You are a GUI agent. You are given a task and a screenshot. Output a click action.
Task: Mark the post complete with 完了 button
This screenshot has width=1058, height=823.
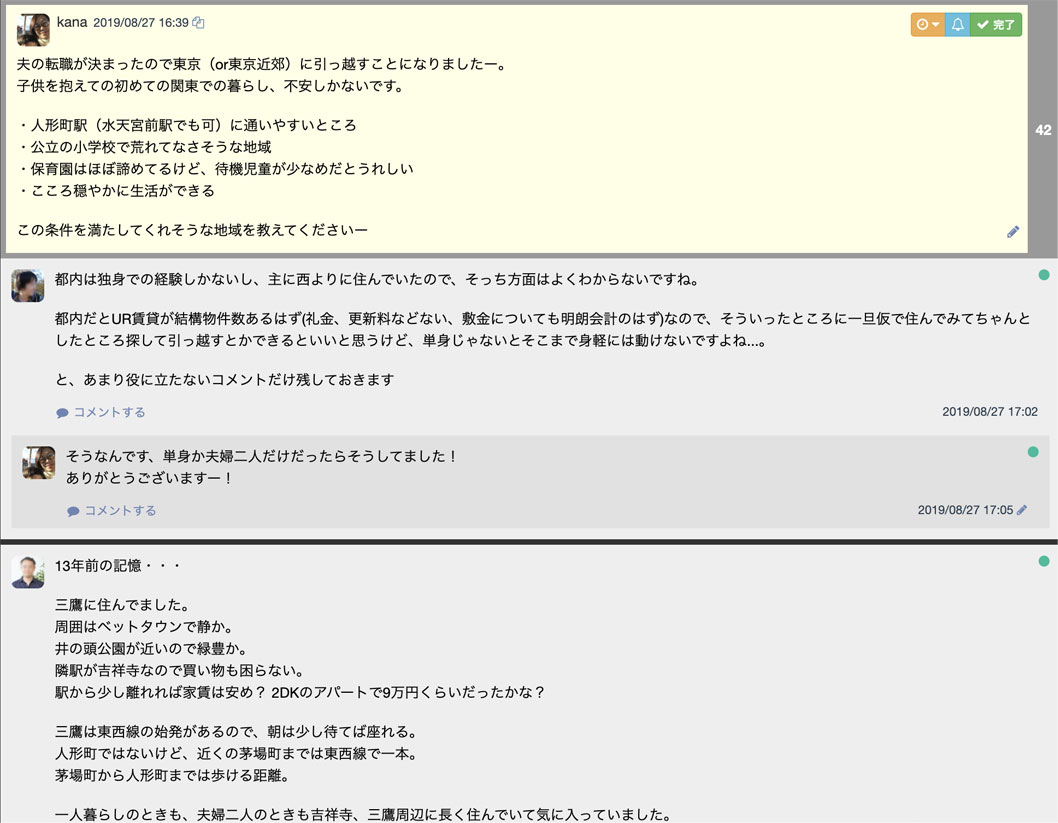click(996, 24)
